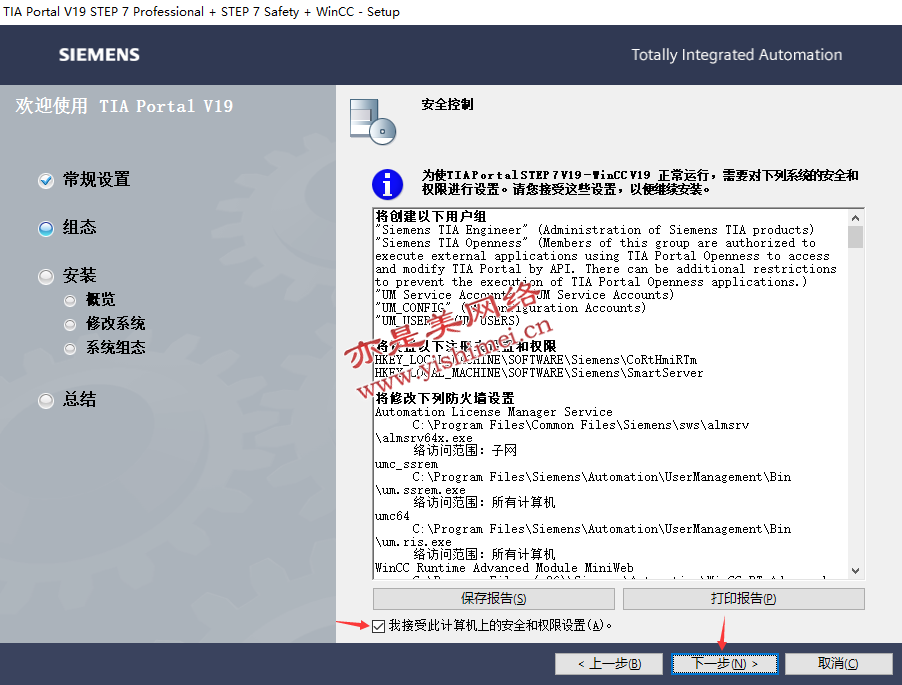
Task: Select the 常规设置 step indicator
Action: click(x=46, y=181)
